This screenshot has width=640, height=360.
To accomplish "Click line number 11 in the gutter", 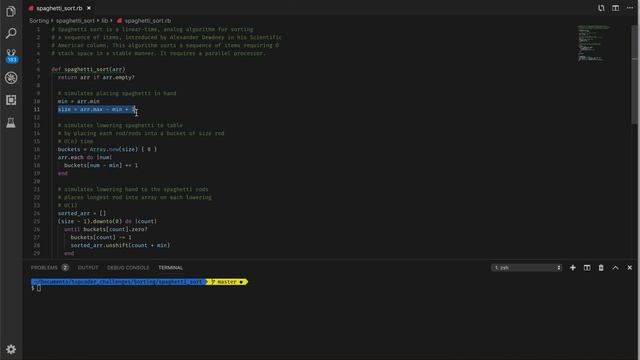I will pos(37,109).
